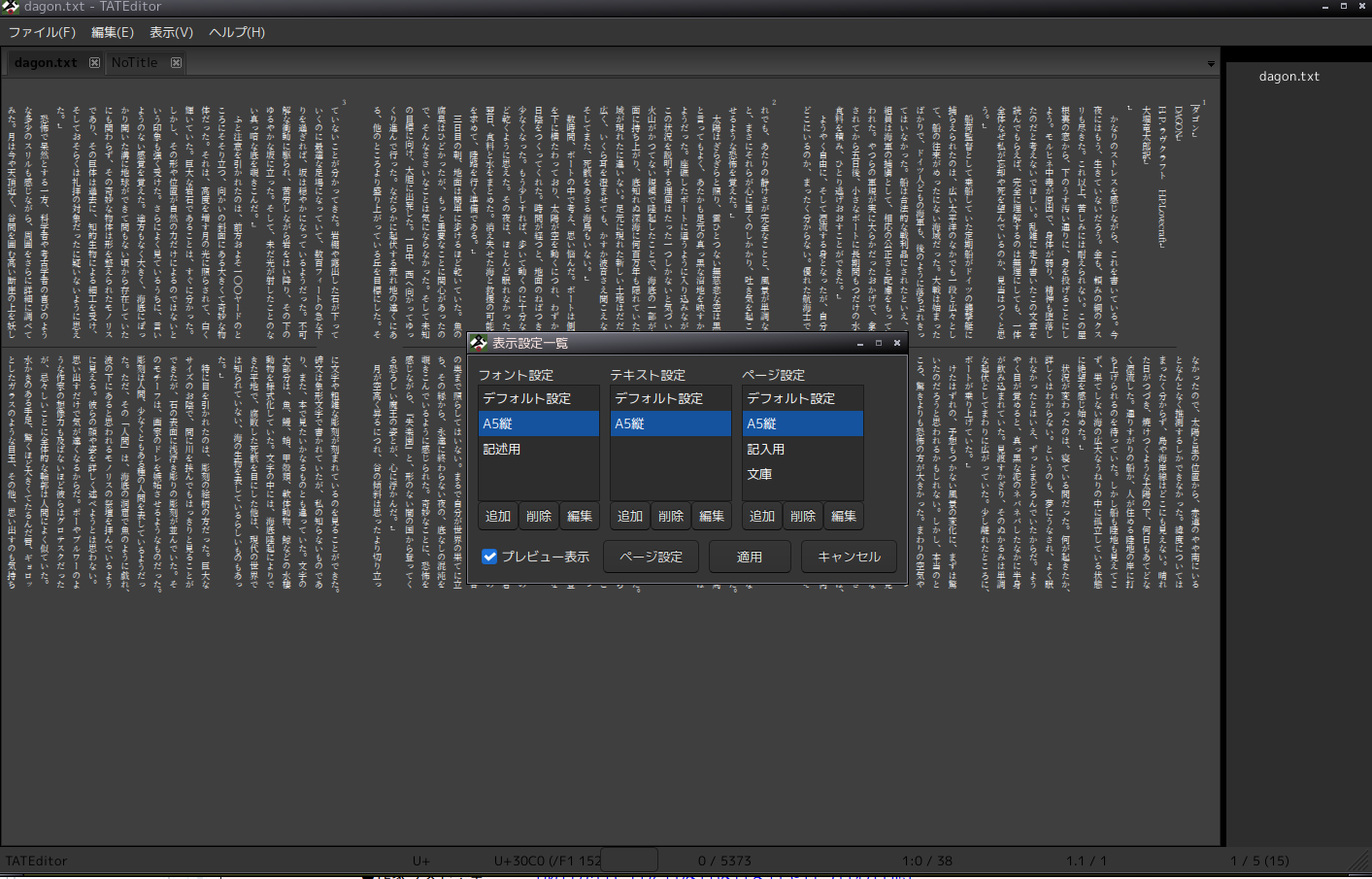Click the 1:0 / 38 status bar entry
This screenshot has width=1372, height=879.
(927, 861)
